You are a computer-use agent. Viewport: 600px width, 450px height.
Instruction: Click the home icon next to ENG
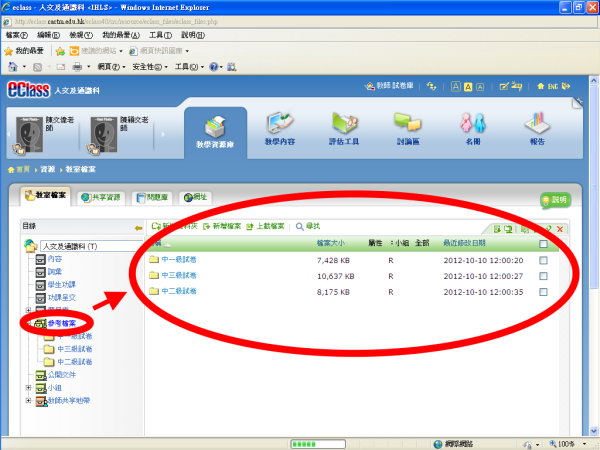tap(540, 86)
